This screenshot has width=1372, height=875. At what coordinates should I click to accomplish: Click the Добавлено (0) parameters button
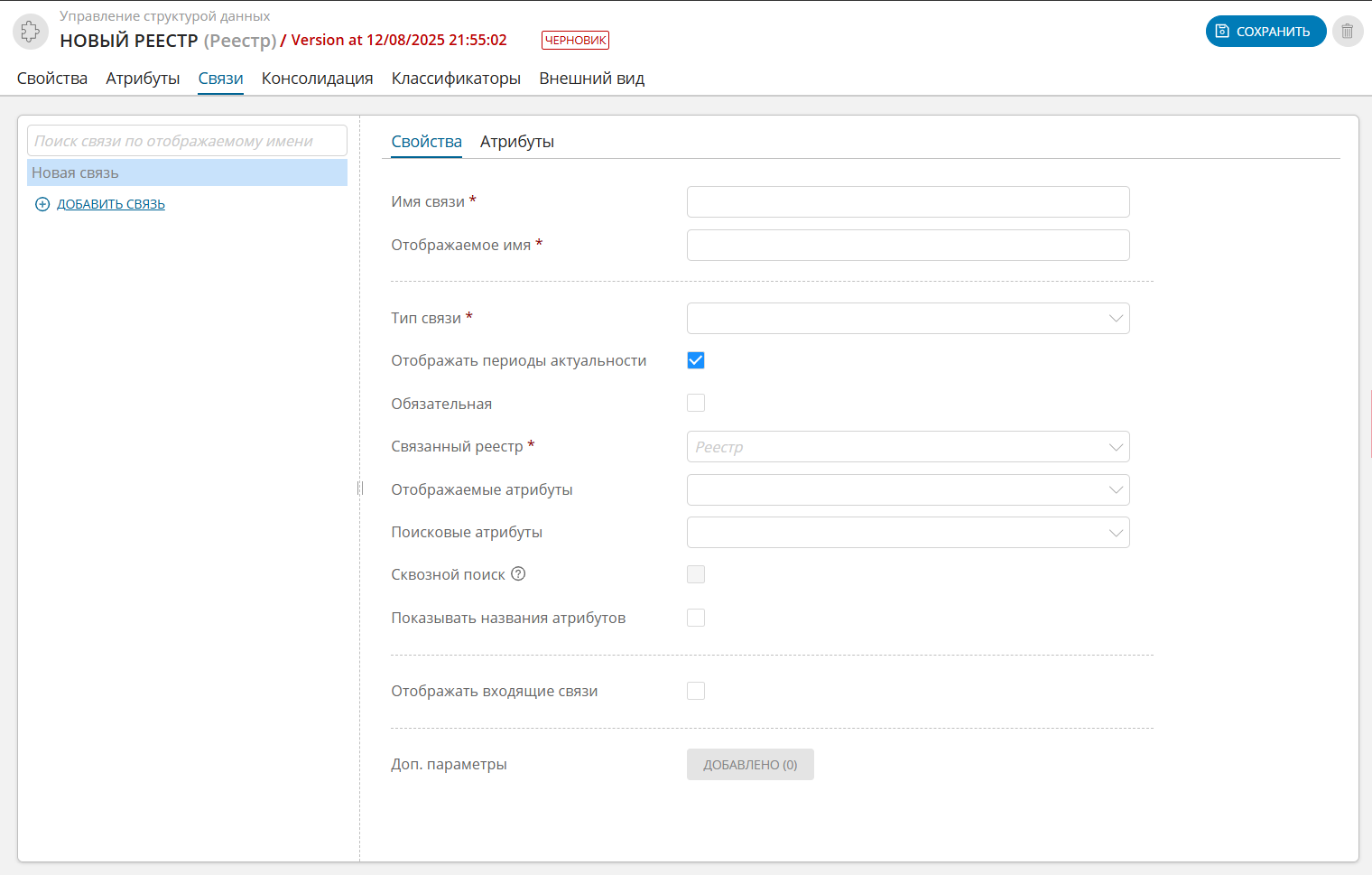click(749, 764)
